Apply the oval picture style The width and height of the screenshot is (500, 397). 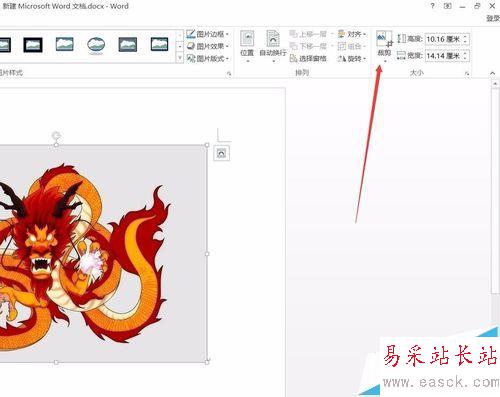(96, 45)
